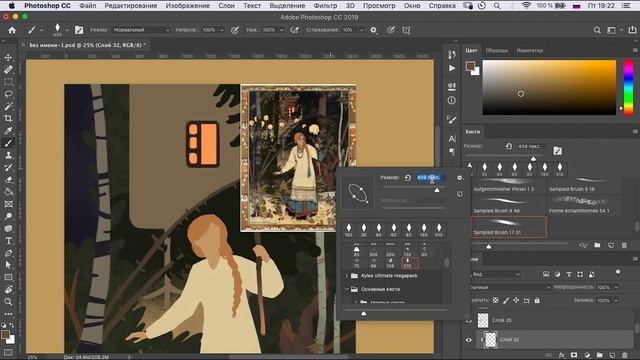Add layer mask button

pos(574,356)
